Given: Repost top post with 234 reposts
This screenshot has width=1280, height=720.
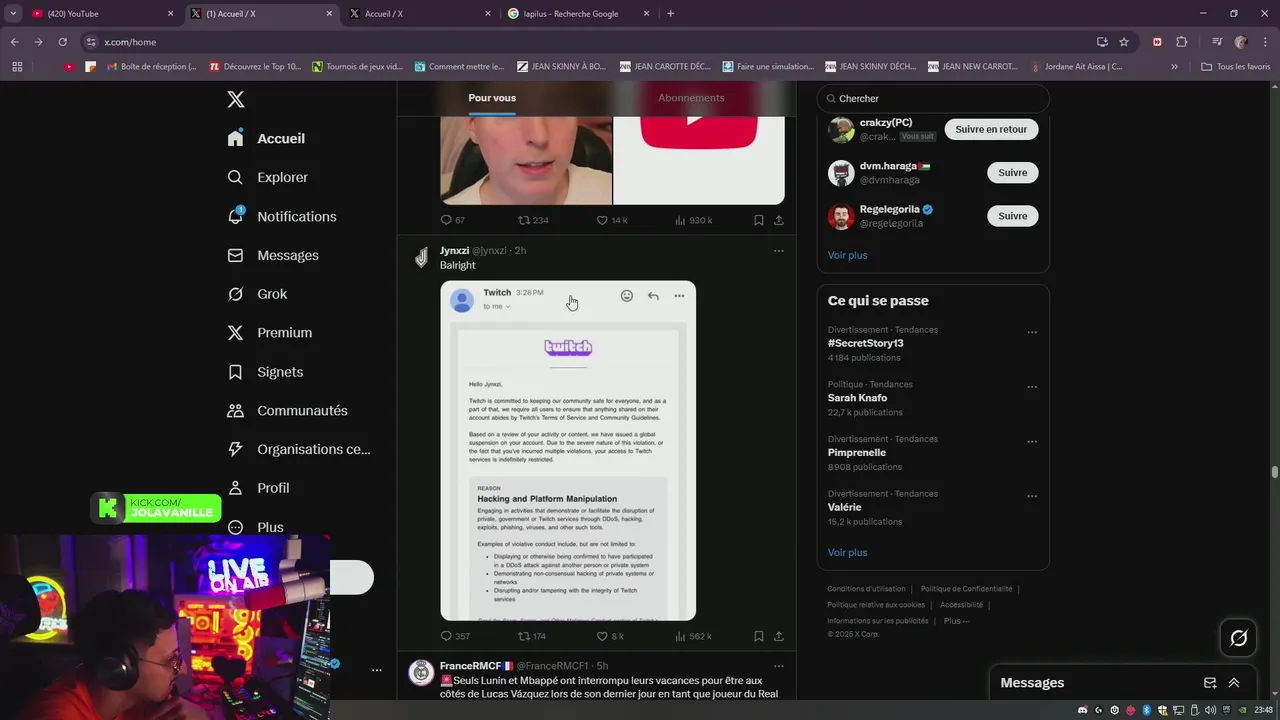Looking at the screenshot, I should [x=533, y=220].
